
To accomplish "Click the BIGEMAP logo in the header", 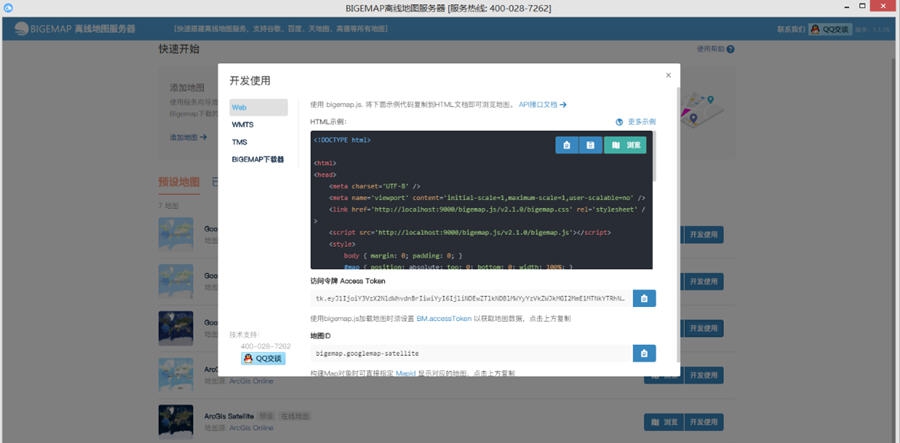I will [75, 29].
